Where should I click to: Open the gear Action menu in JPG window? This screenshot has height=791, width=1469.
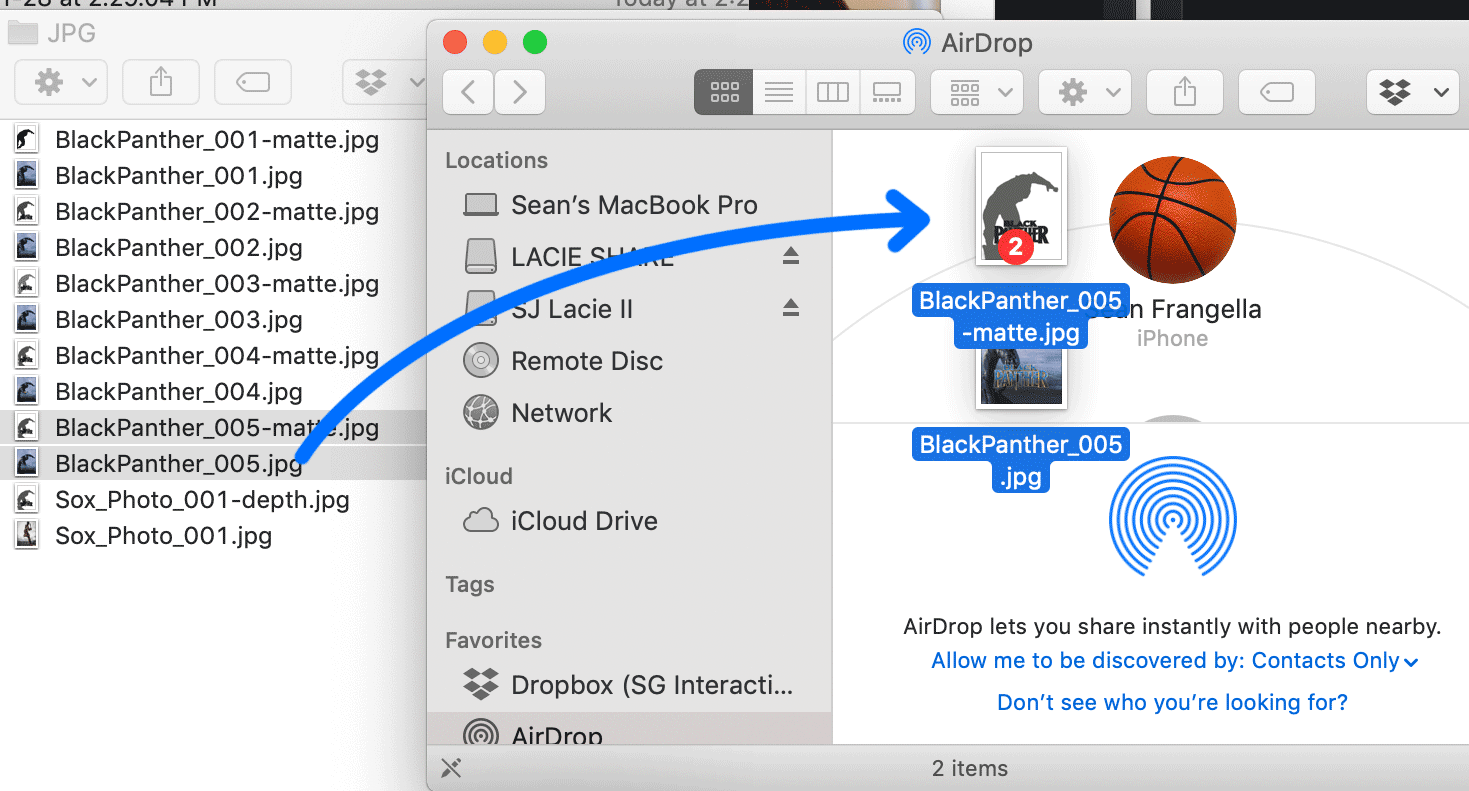[x=61, y=82]
